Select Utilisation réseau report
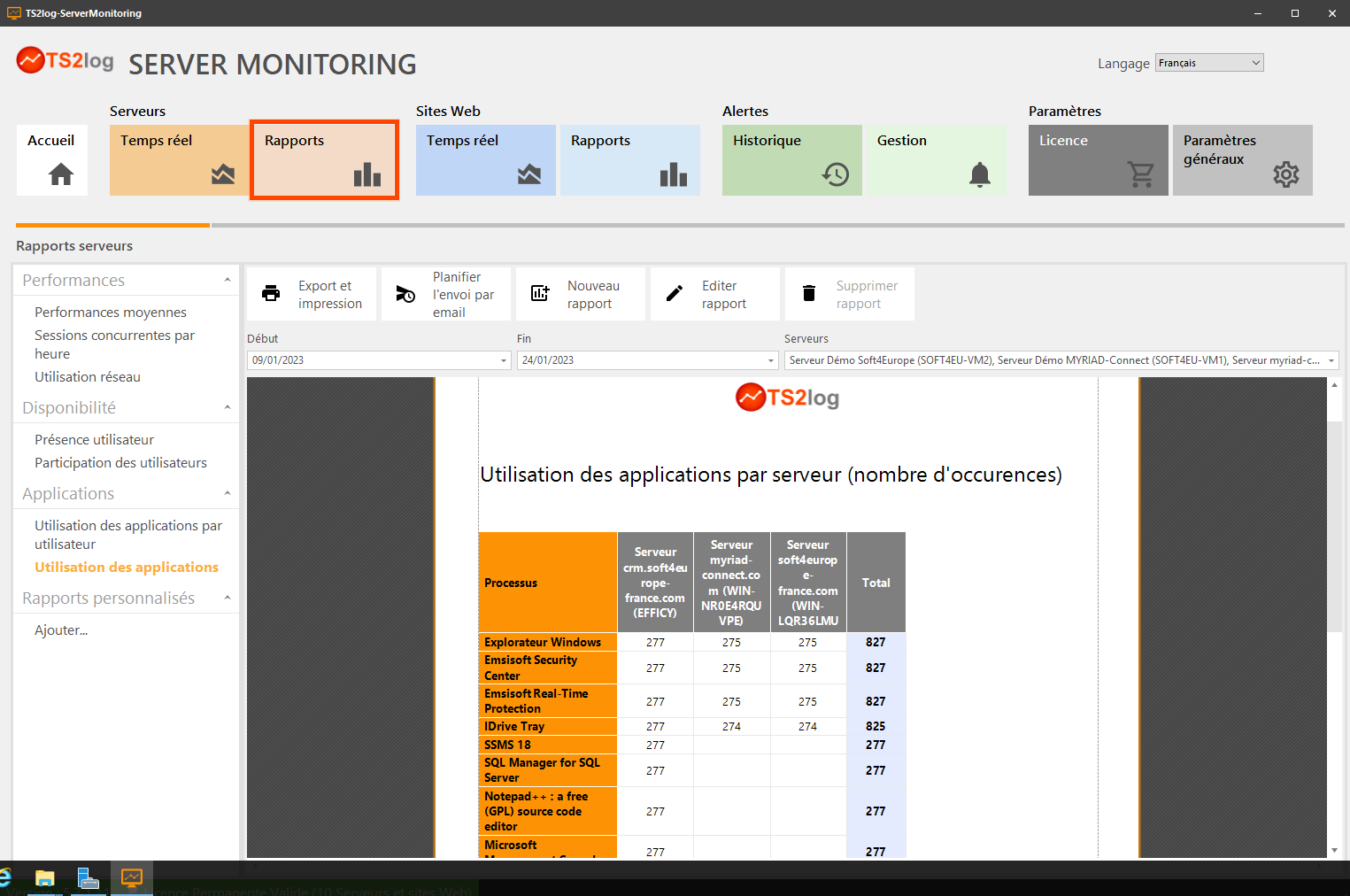The image size is (1350, 896). pyautogui.click(x=88, y=377)
